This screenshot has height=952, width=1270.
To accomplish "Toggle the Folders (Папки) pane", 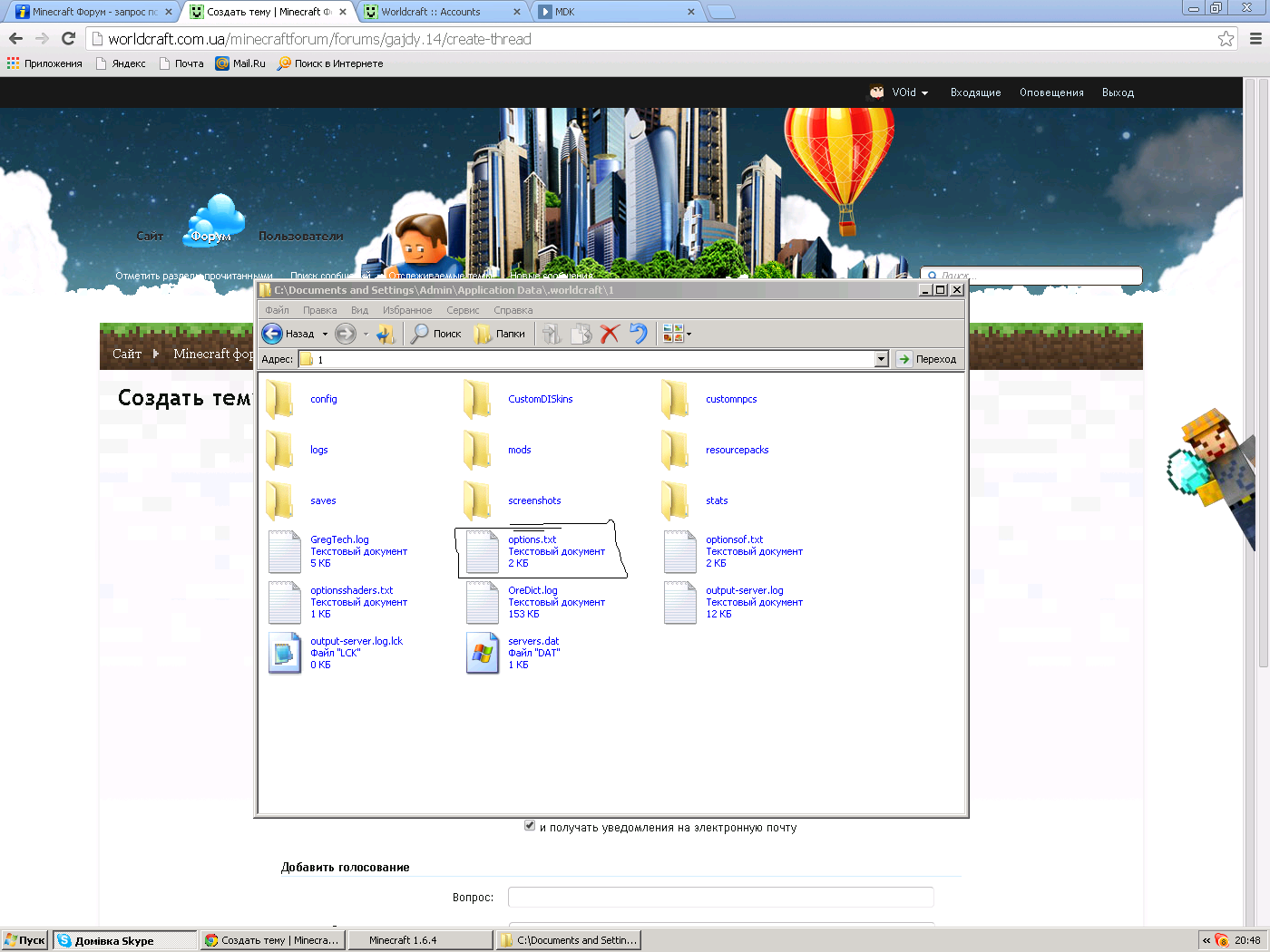I will (x=500, y=334).
